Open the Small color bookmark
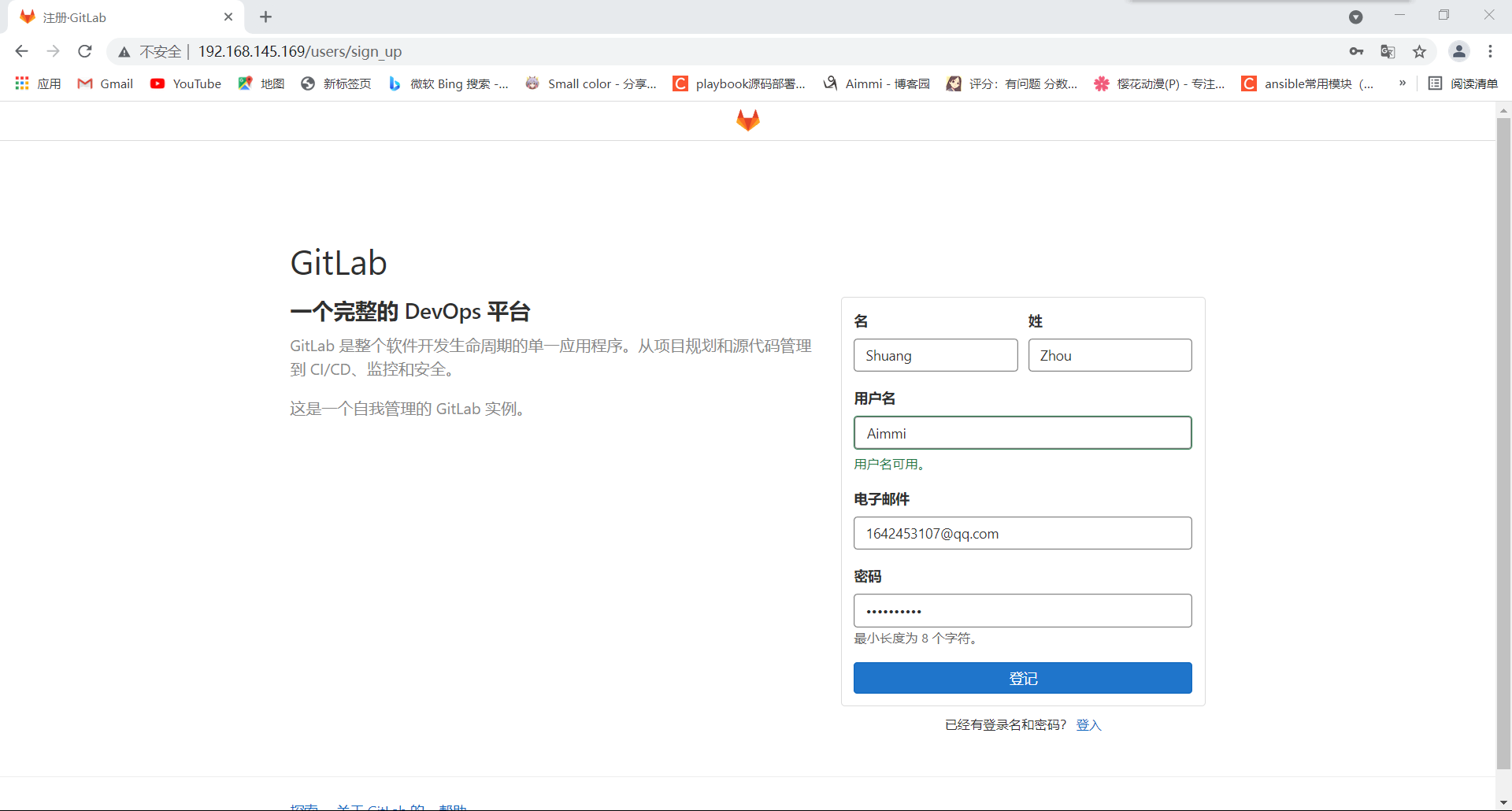 point(591,83)
